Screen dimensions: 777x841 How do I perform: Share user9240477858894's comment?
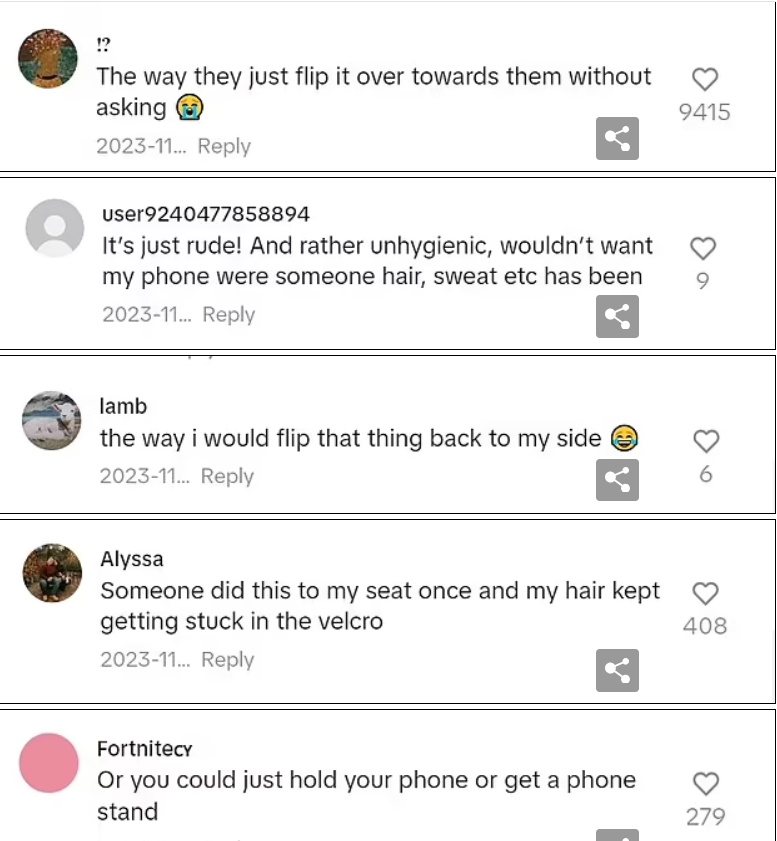click(x=617, y=316)
